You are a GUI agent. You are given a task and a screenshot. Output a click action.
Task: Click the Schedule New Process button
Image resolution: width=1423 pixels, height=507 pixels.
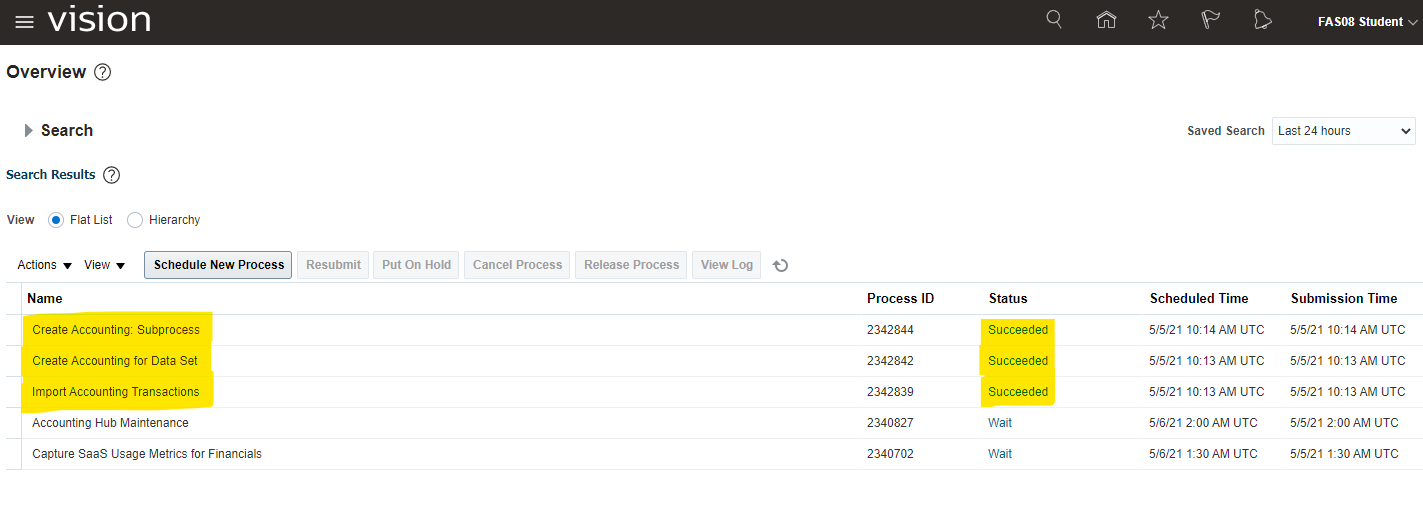tap(218, 265)
